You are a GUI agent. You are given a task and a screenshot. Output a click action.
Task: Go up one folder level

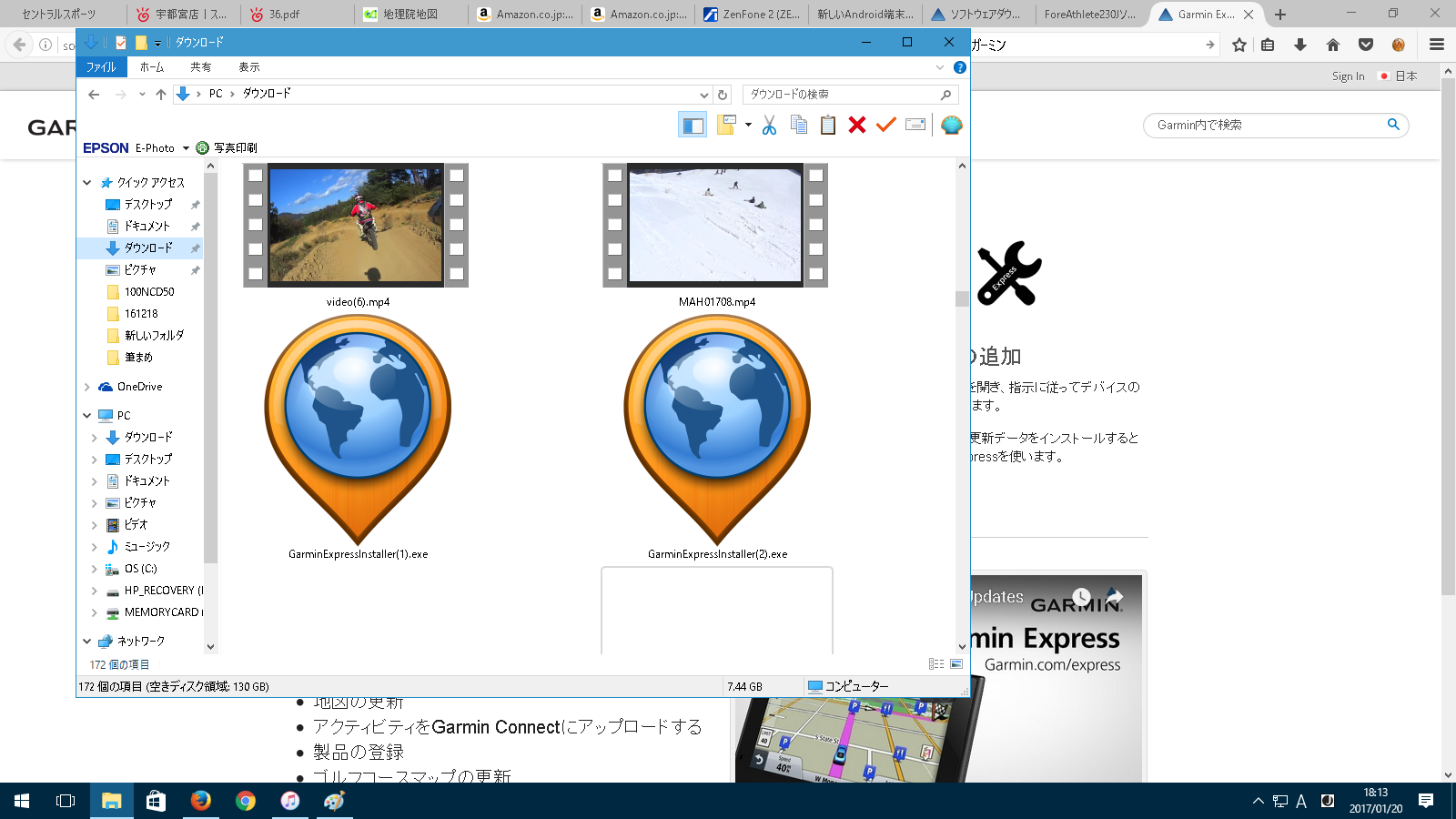(x=161, y=95)
